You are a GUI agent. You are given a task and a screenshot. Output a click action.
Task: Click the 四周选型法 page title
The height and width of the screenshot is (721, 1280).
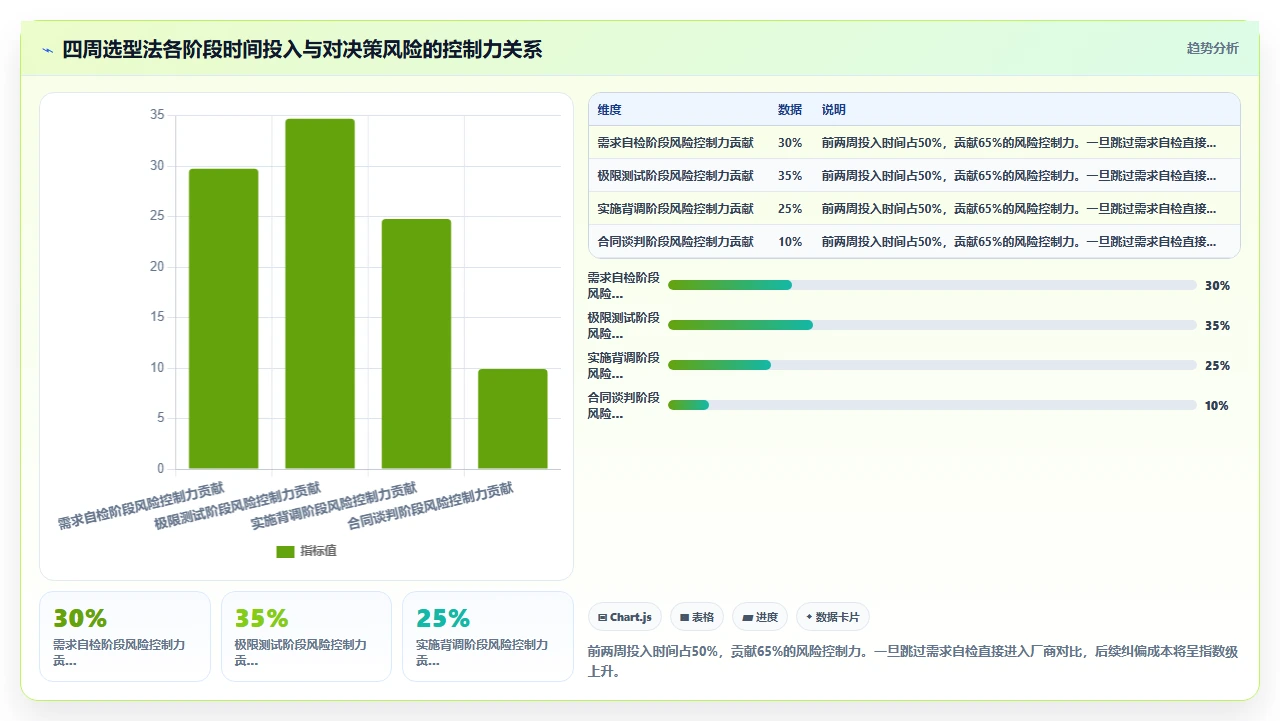302,49
